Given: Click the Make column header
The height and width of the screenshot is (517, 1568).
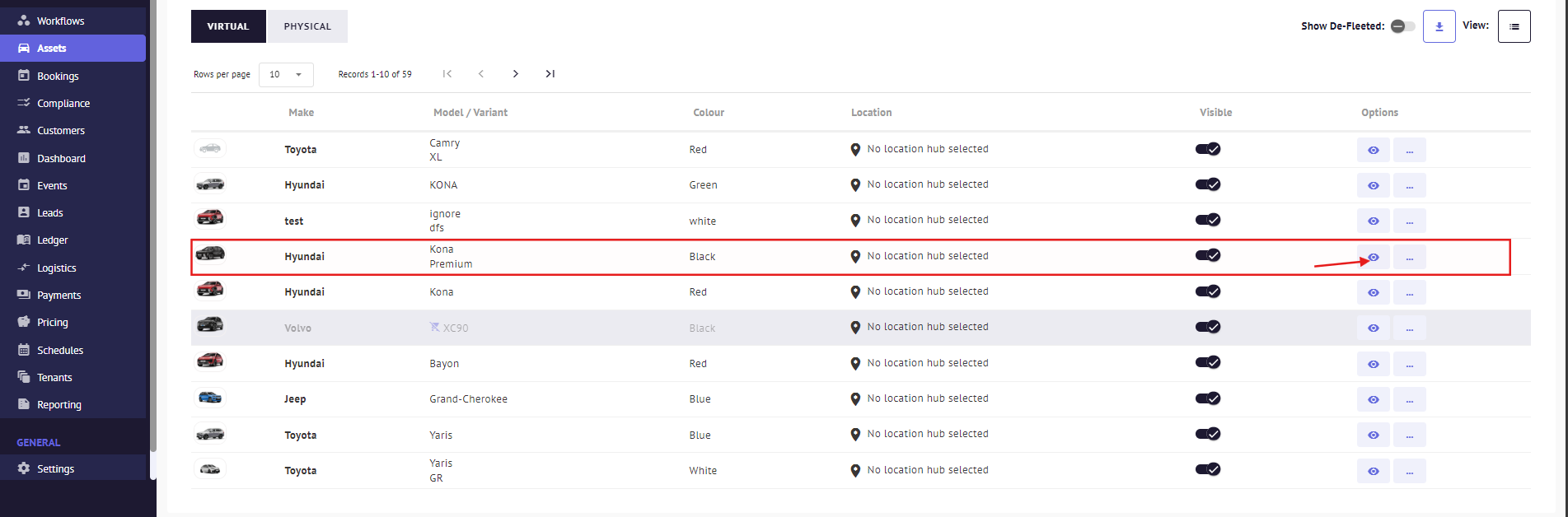Looking at the screenshot, I should click(302, 113).
